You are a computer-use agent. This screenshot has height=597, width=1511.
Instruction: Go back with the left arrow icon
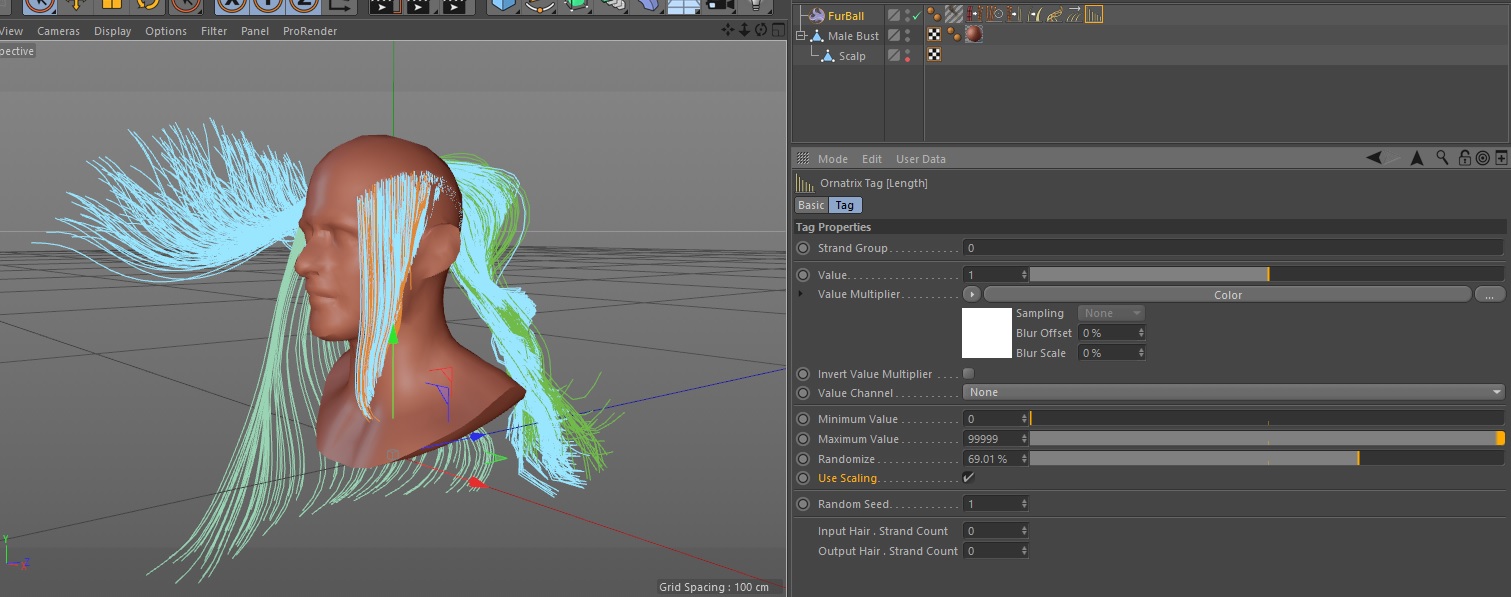tap(1375, 158)
